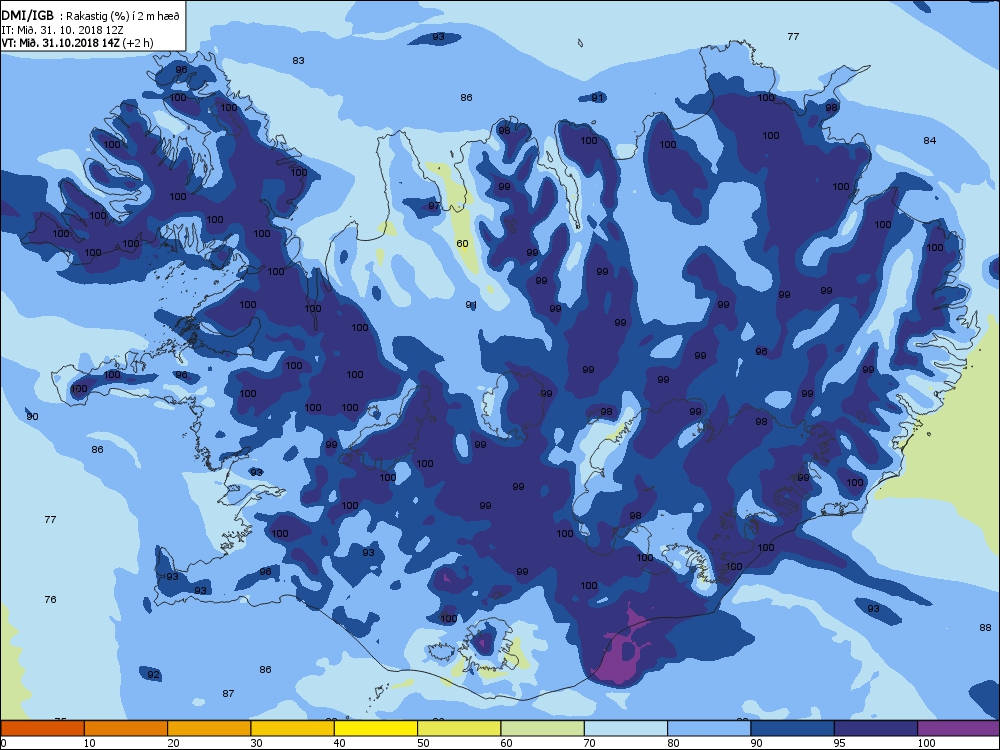Click the dark orange 0–10 legend swatch
Screen dimensions: 1000x750
42,728
